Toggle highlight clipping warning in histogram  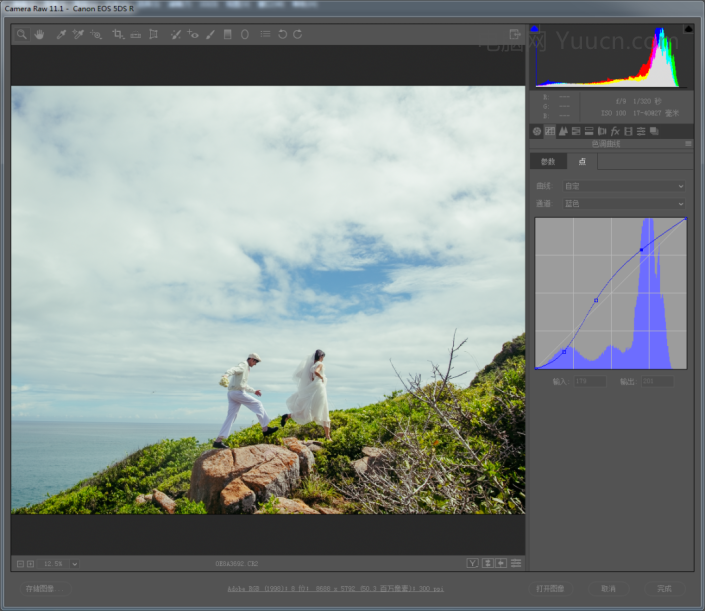(x=688, y=29)
